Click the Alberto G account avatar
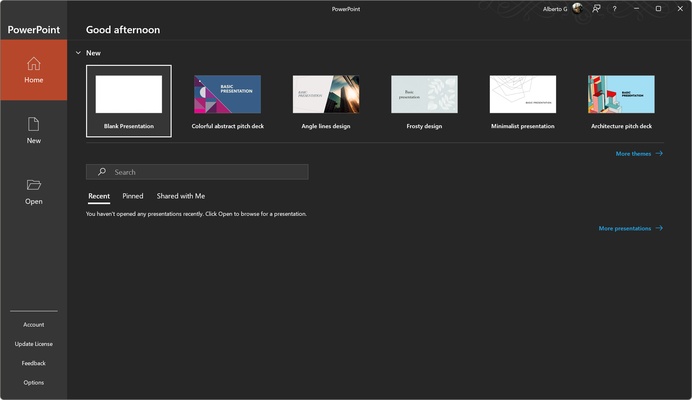The height and width of the screenshot is (400, 692). 577,8
